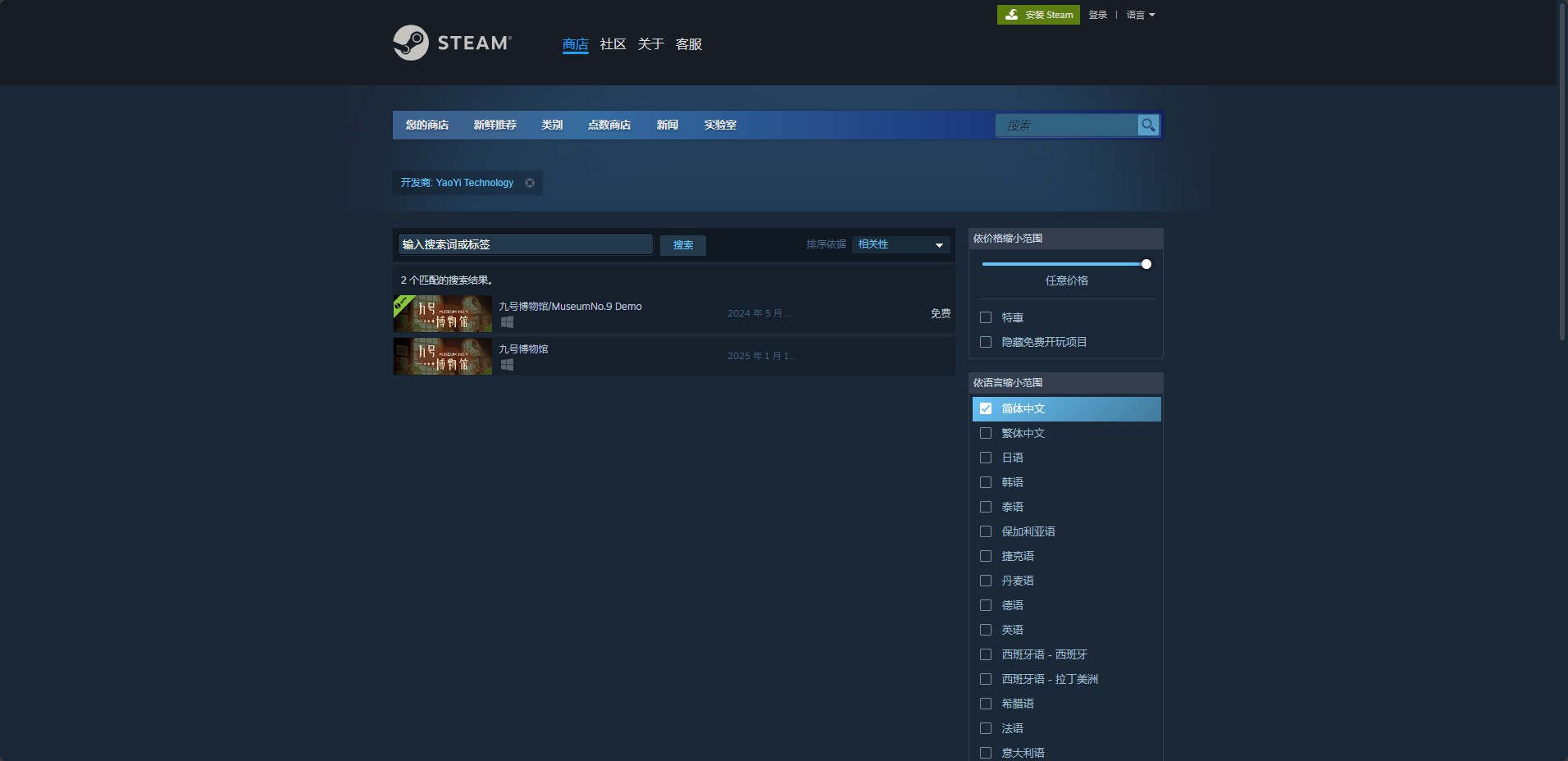Check 隐藏免费开玩项目 option
This screenshot has height=761, width=1568.
986,342
